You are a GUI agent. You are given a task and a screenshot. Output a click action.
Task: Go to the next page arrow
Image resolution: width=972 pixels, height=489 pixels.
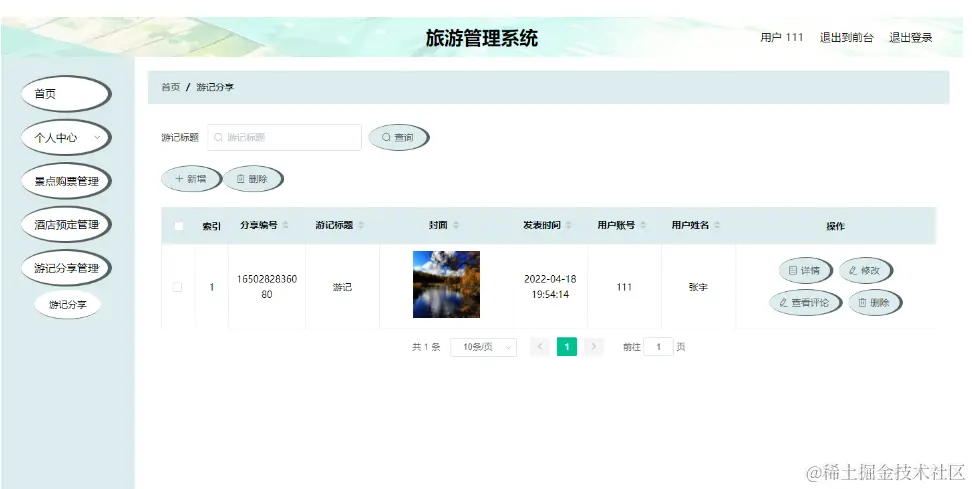click(x=594, y=346)
